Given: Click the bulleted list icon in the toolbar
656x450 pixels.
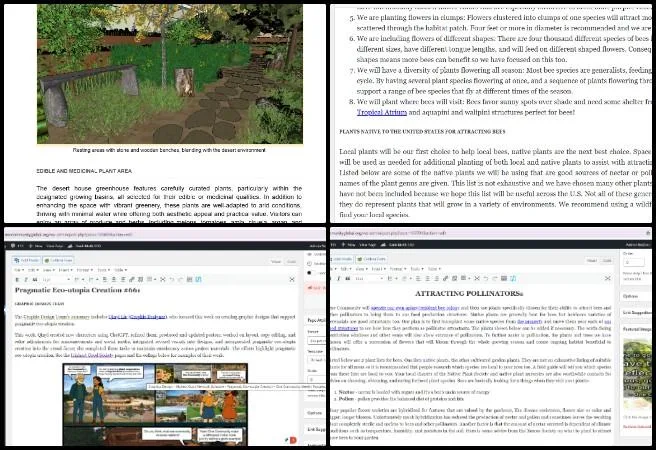Looking at the screenshot, I should click(77, 279).
